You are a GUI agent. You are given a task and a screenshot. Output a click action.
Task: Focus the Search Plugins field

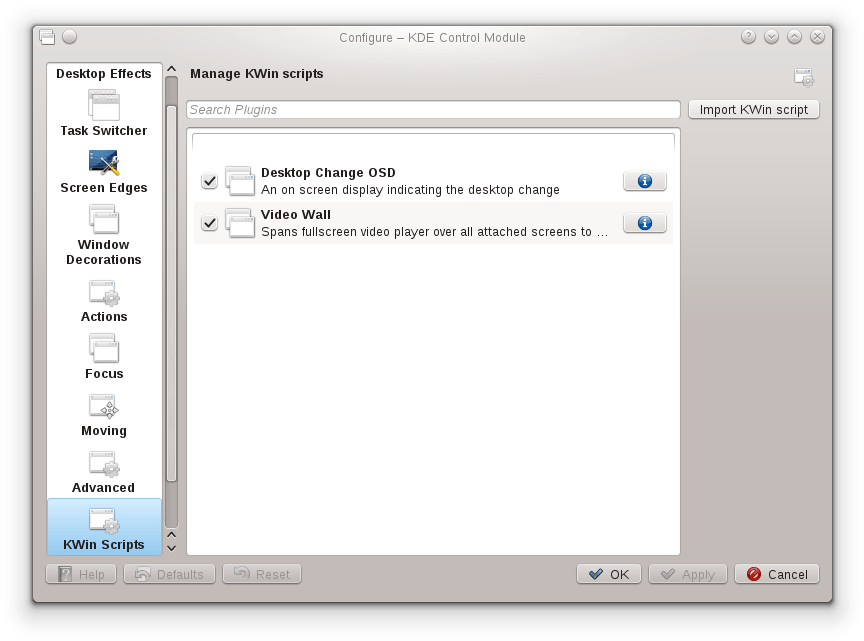433,110
